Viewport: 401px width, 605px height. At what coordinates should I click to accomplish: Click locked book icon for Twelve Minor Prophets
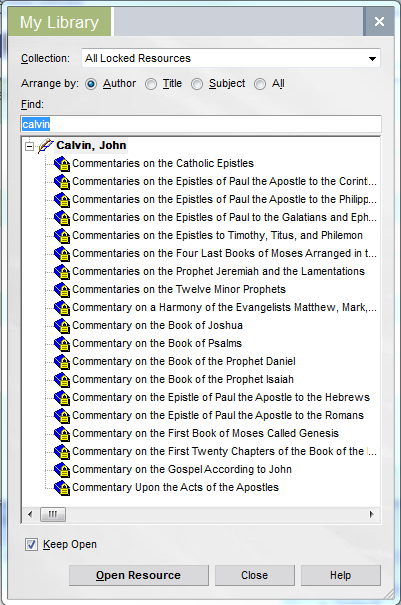click(62, 290)
